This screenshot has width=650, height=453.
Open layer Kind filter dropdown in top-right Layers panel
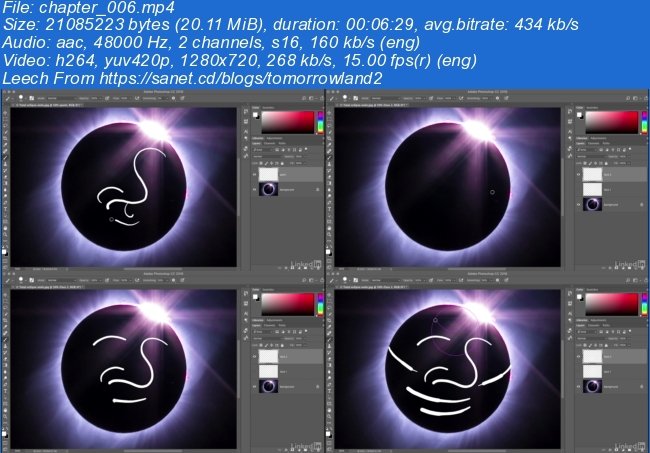coord(587,150)
